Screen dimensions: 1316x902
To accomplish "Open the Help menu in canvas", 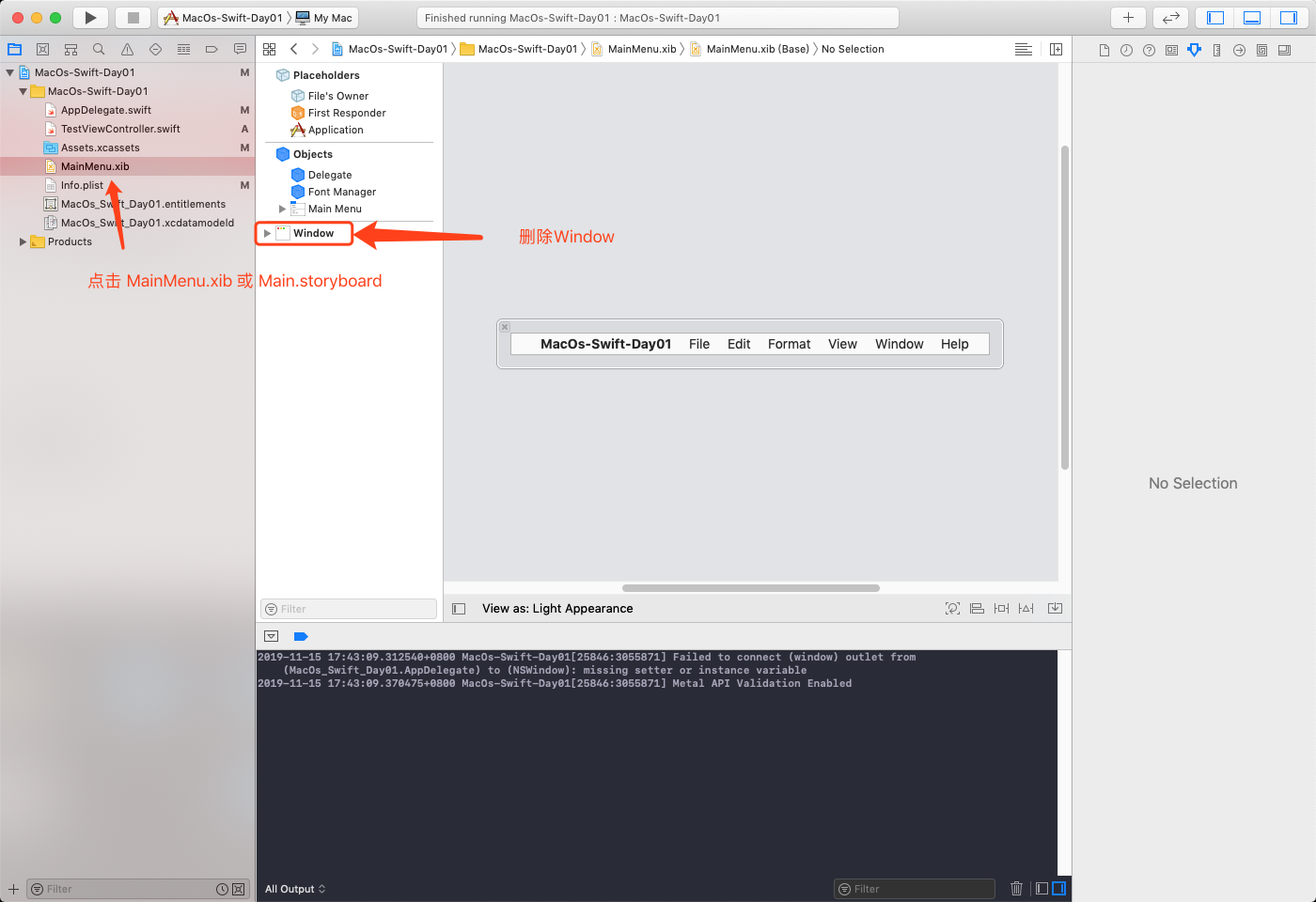I will tap(955, 344).
